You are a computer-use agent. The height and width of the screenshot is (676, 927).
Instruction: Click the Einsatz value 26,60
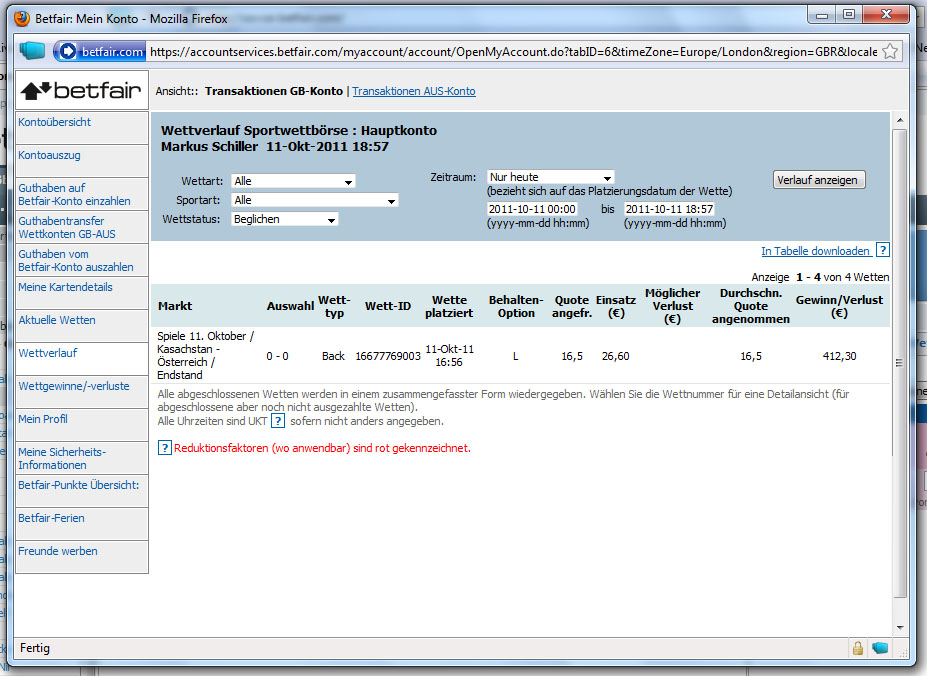[x=615, y=356]
